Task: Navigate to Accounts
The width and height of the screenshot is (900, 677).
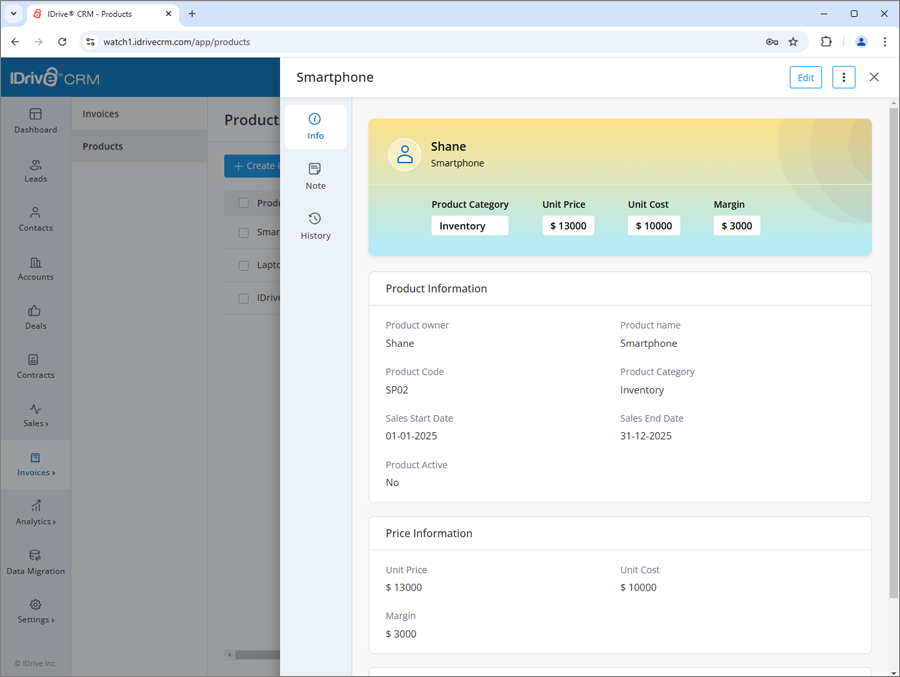Action: [x=35, y=268]
